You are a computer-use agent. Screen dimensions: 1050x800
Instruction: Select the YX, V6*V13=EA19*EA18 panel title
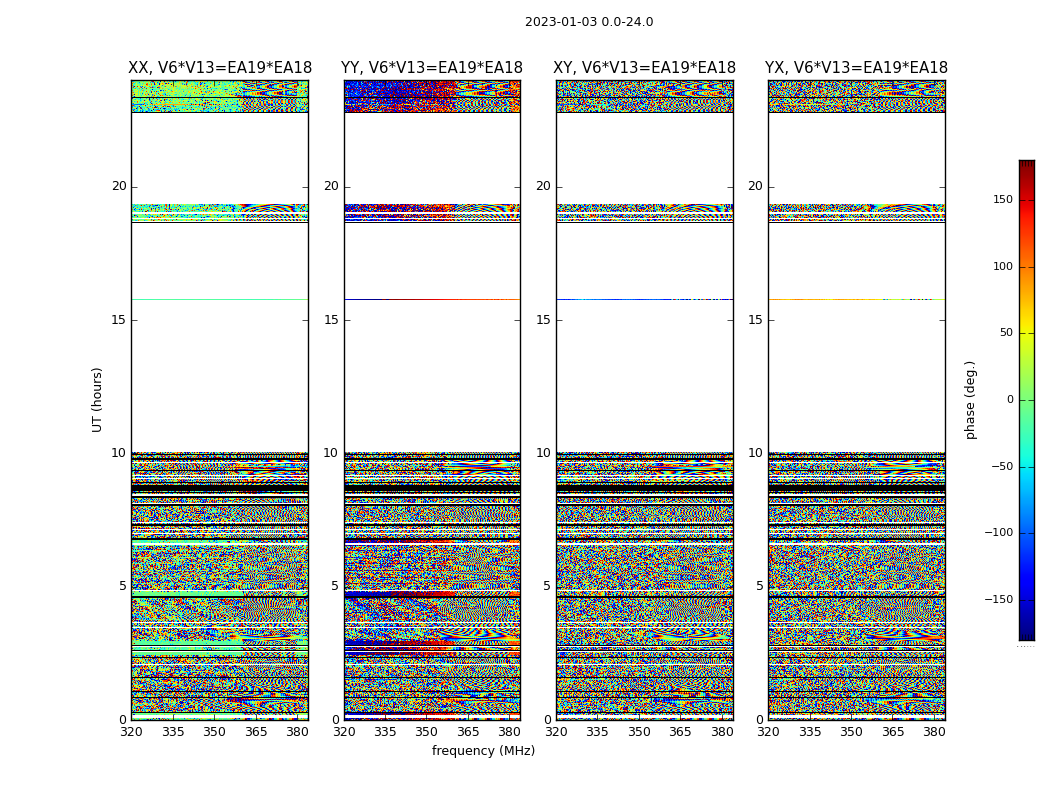856,68
